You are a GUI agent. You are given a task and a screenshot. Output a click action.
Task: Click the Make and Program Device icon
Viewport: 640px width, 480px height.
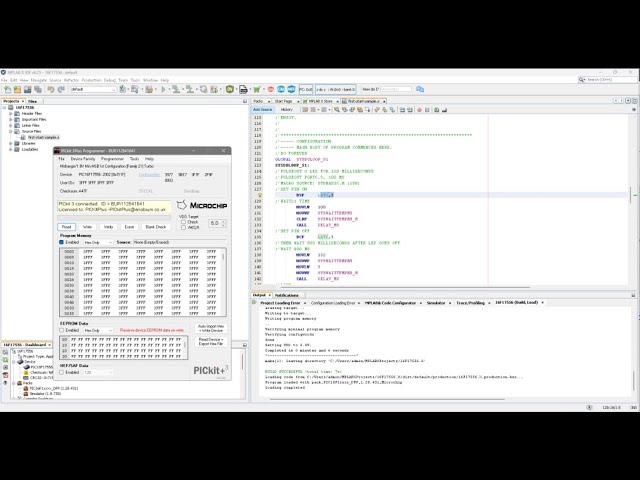coord(176,89)
